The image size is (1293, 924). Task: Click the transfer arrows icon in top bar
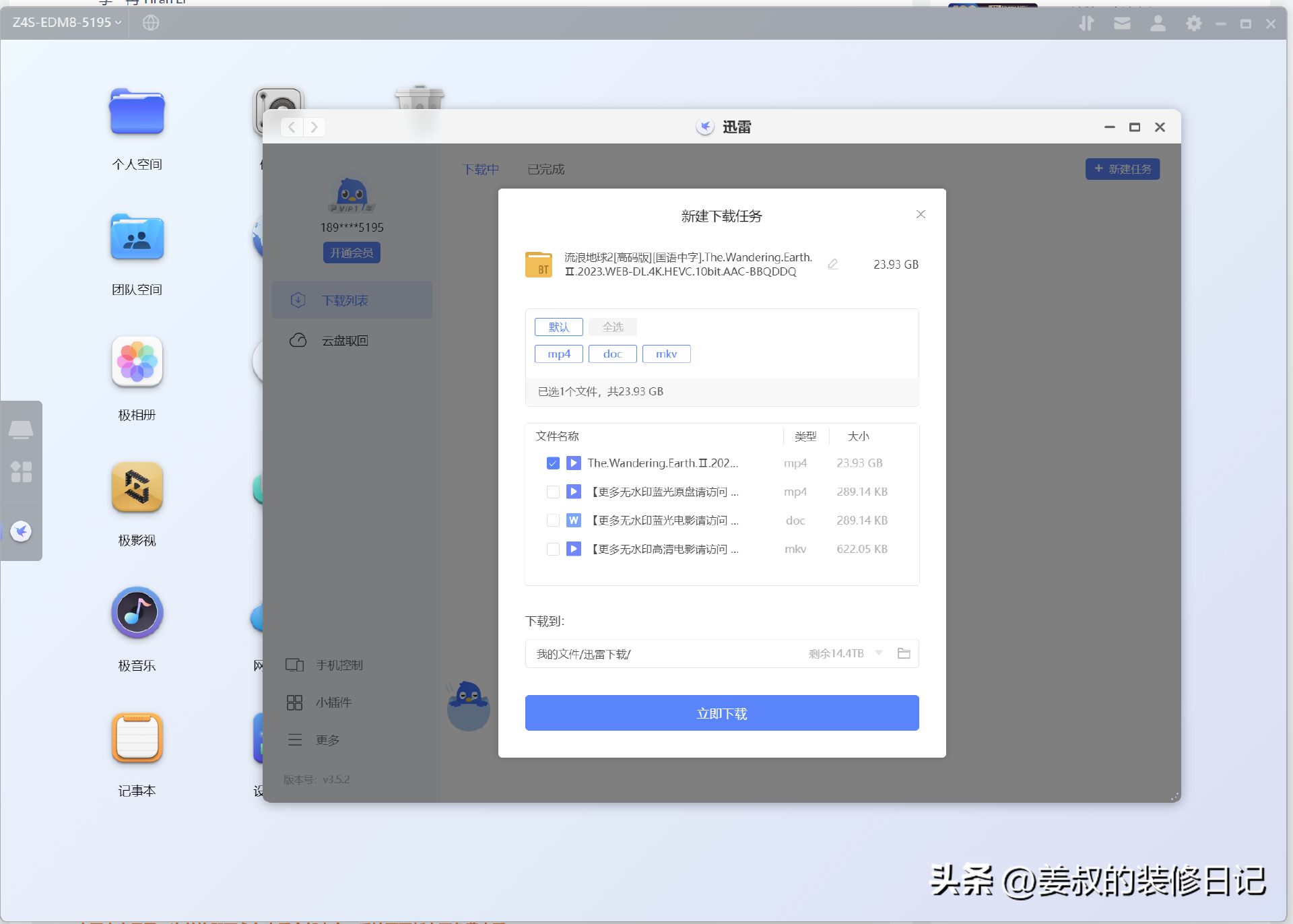(1086, 24)
